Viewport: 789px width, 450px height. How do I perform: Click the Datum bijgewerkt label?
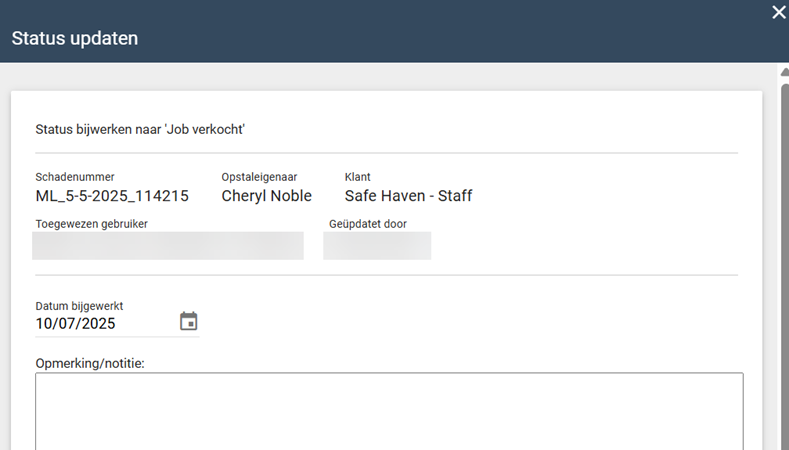point(79,306)
